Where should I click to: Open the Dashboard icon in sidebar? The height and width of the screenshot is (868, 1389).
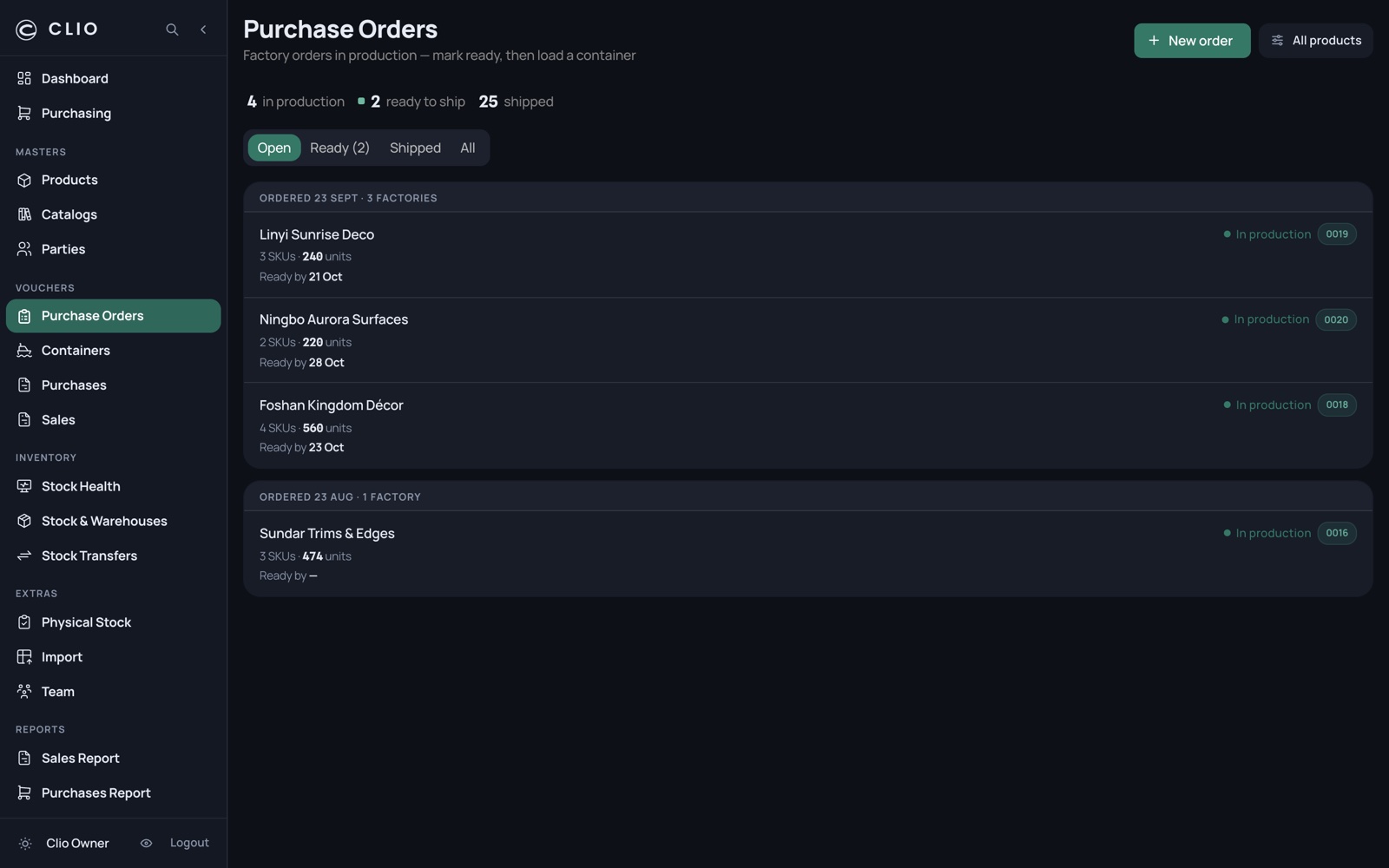coord(24,79)
